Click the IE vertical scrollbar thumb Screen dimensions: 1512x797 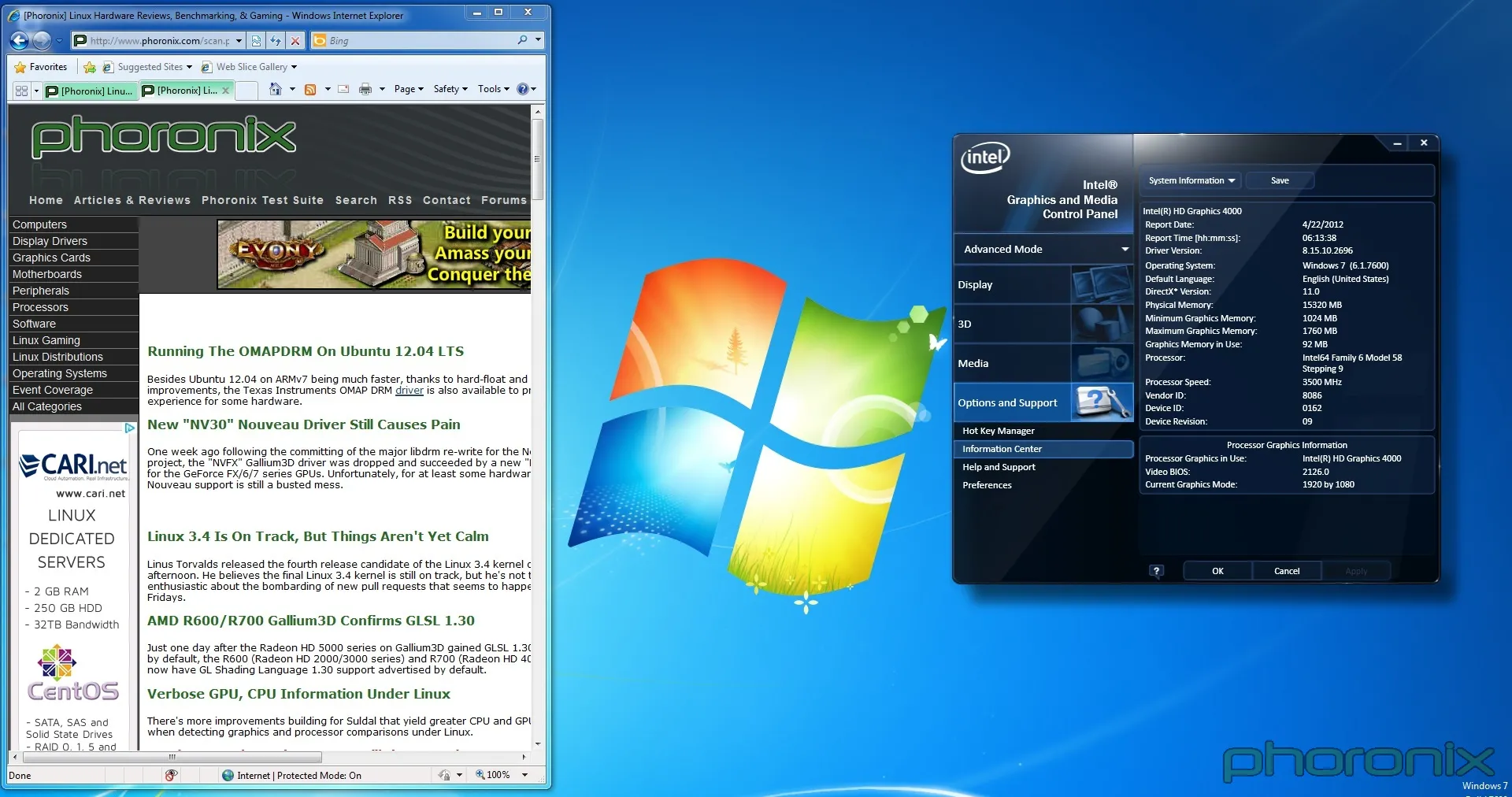(x=538, y=159)
